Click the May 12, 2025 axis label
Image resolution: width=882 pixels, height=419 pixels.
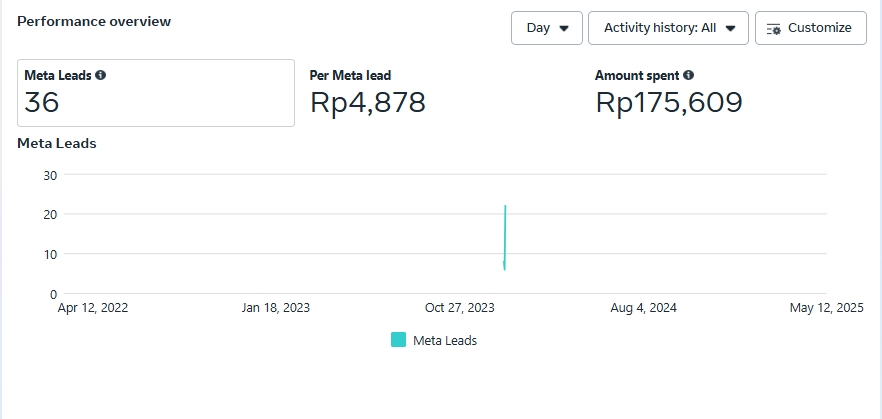tap(826, 308)
